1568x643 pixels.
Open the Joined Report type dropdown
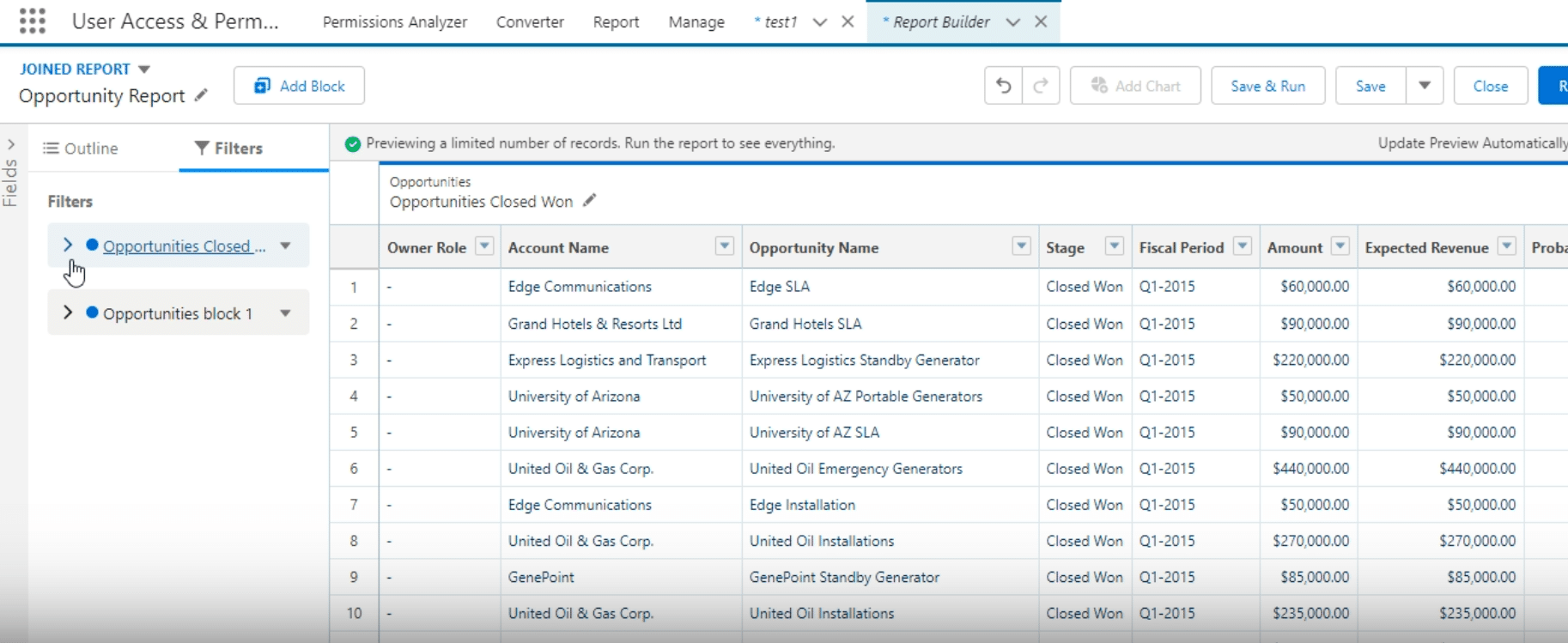tap(144, 69)
